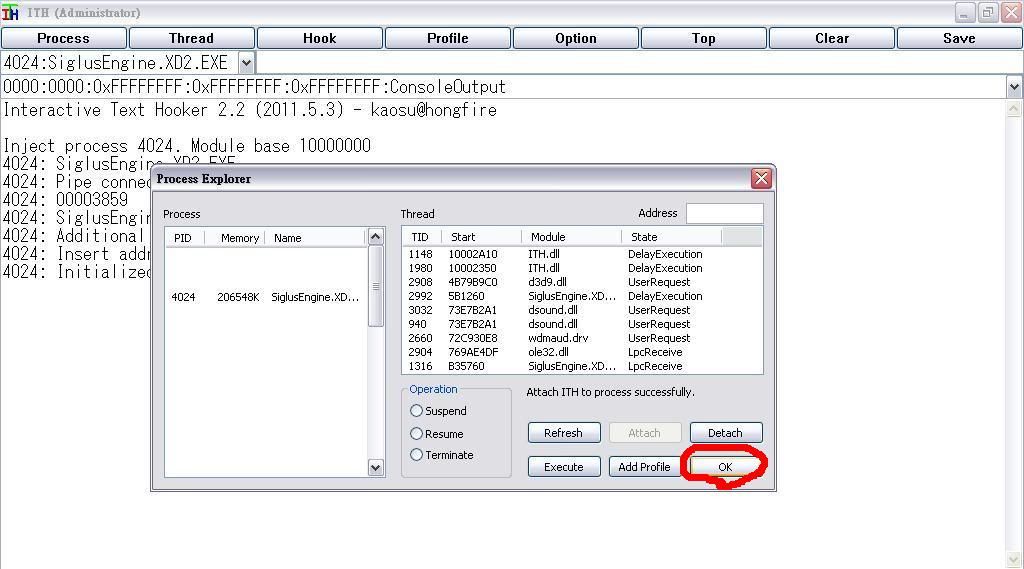Select the Resume operation option
The width and height of the screenshot is (1024, 569).
pos(417,434)
